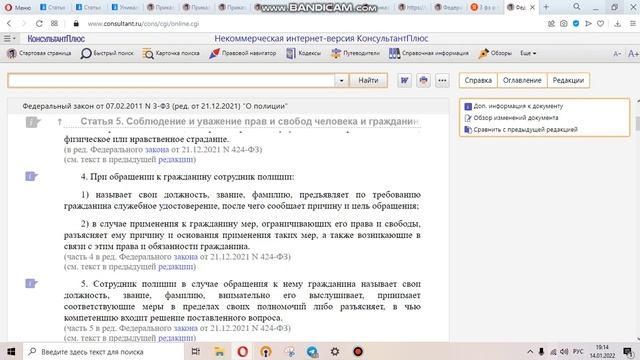
Task: Switch to the Справка tab
Action: click(478, 80)
